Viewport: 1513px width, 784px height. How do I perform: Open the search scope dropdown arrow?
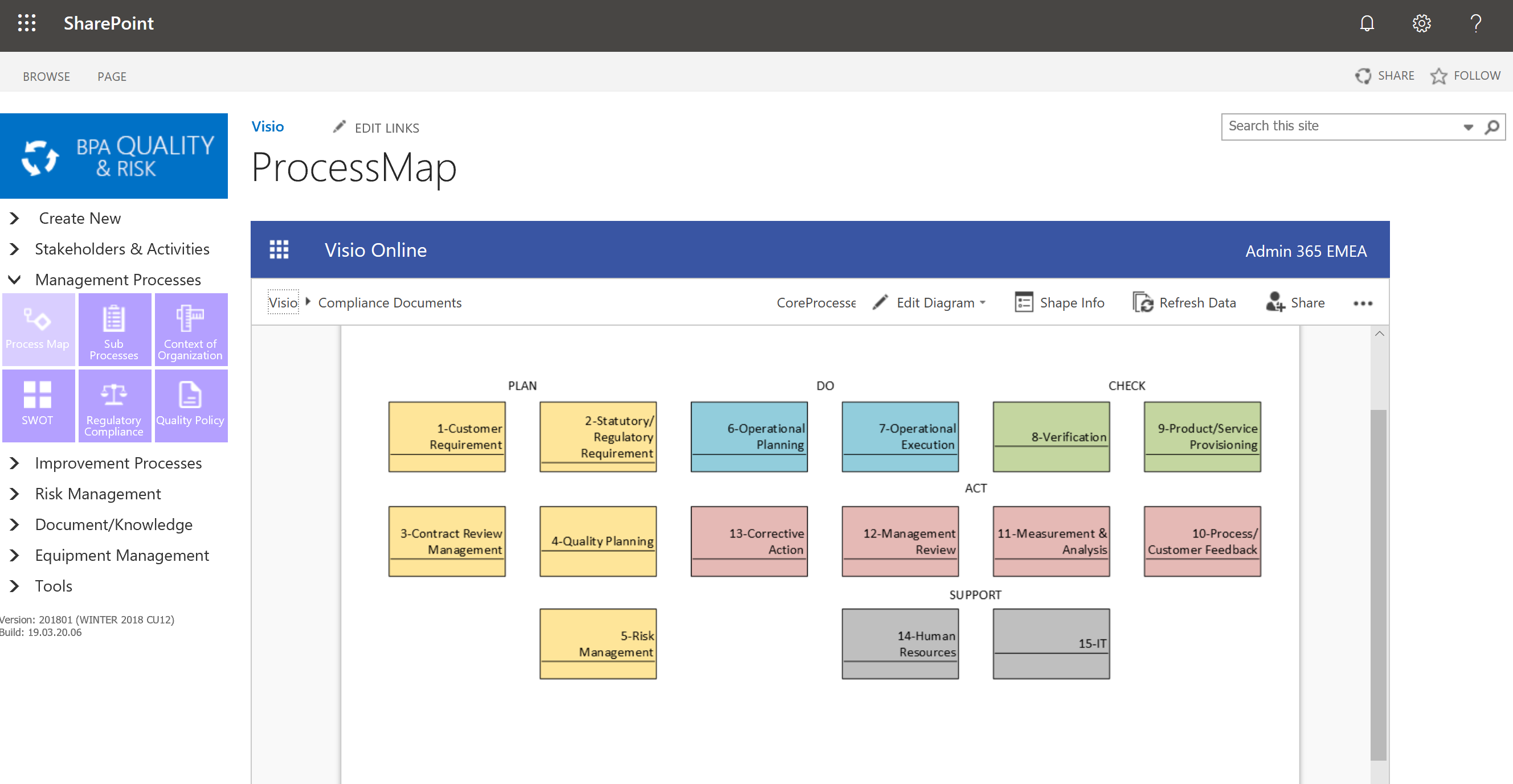tap(1468, 128)
